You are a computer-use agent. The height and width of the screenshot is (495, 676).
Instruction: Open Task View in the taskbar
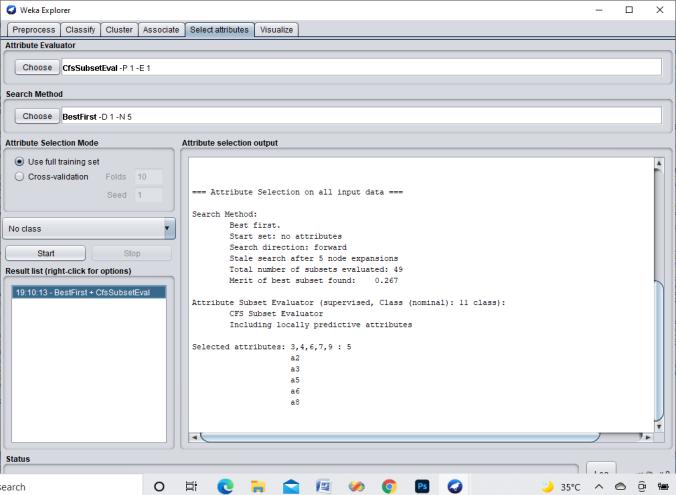191,486
